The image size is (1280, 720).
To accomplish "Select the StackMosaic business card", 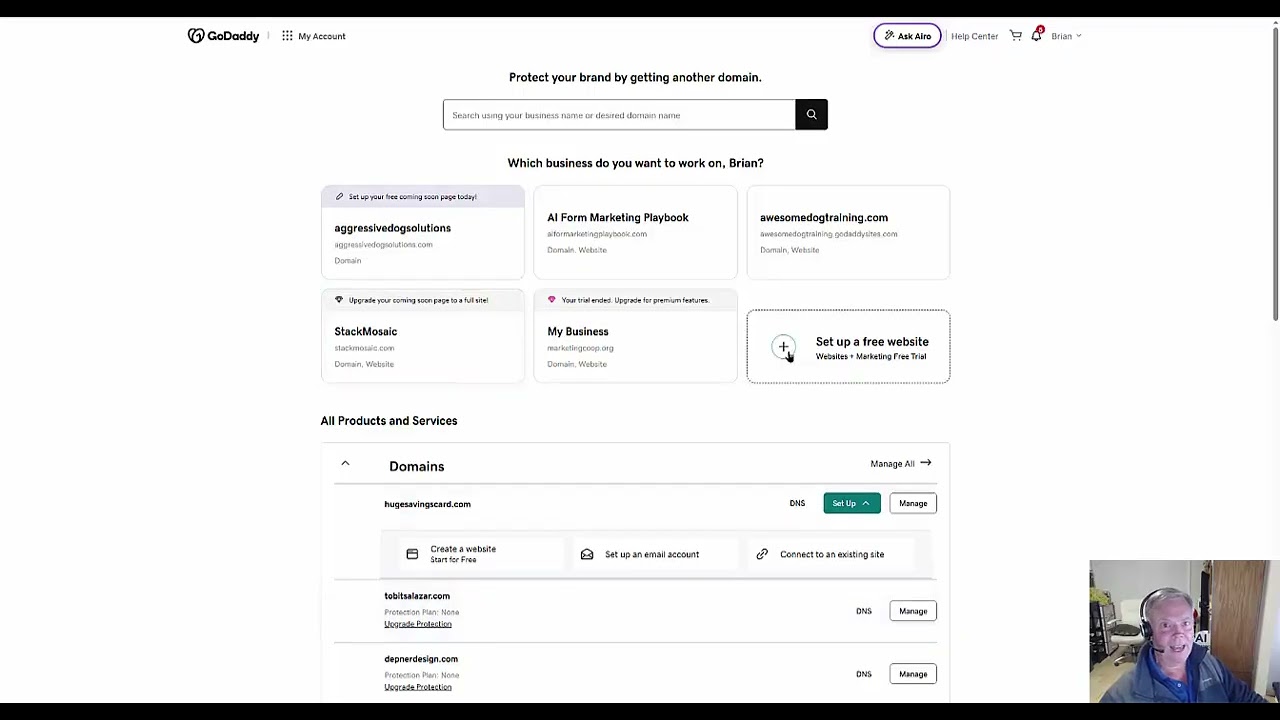I will [x=422, y=336].
